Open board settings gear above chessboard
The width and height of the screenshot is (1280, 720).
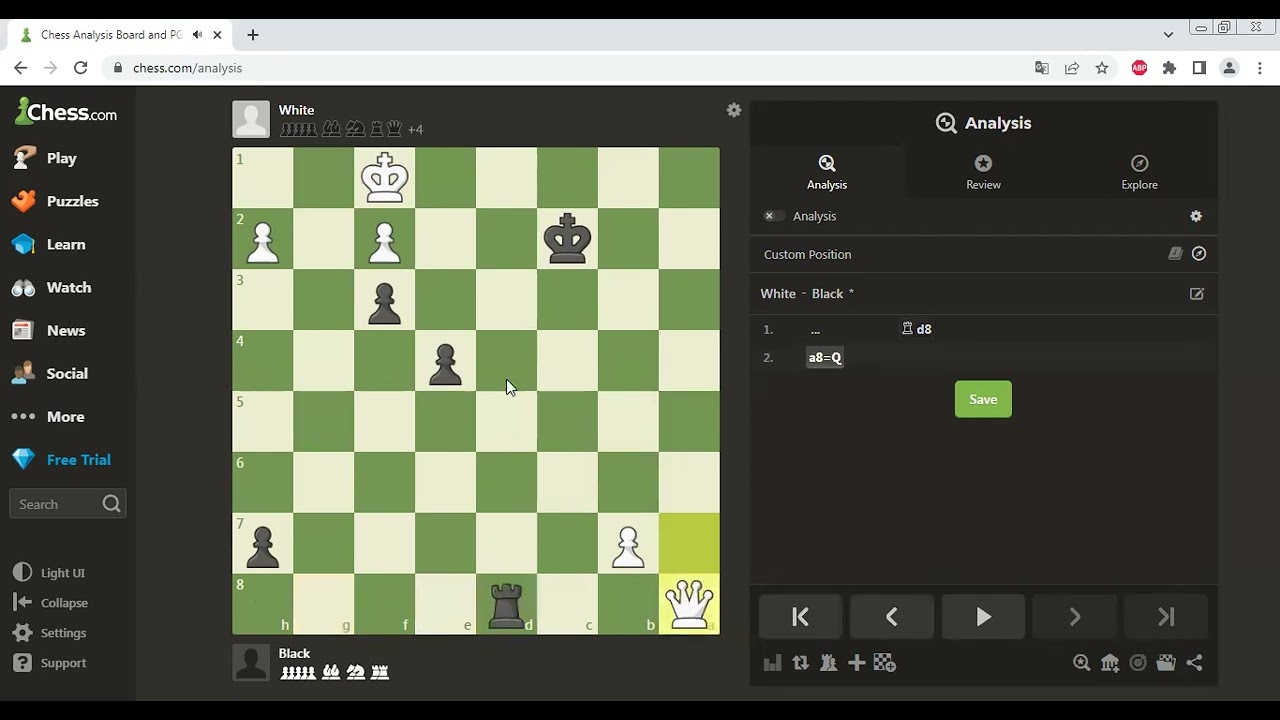pyautogui.click(x=734, y=110)
